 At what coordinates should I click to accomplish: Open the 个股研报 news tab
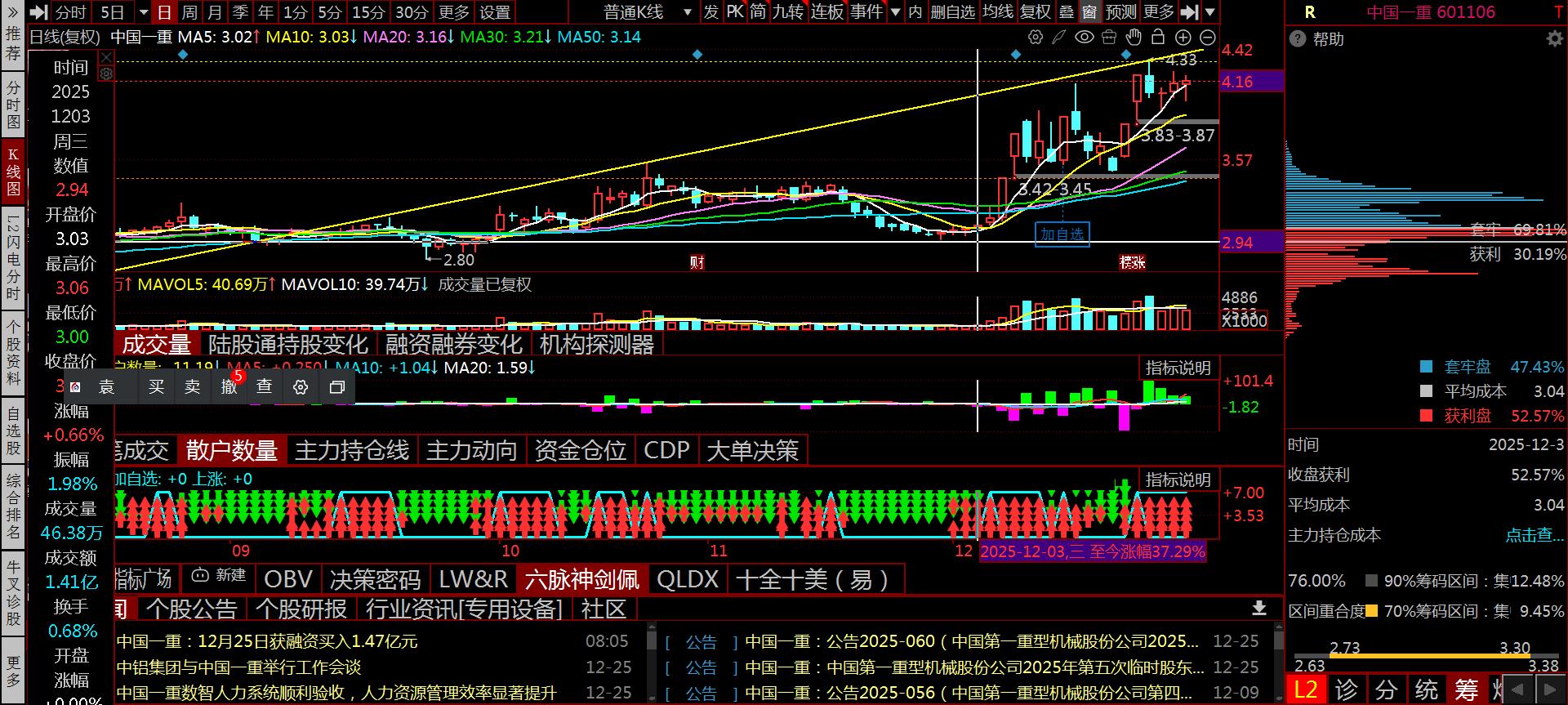pos(301,609)
